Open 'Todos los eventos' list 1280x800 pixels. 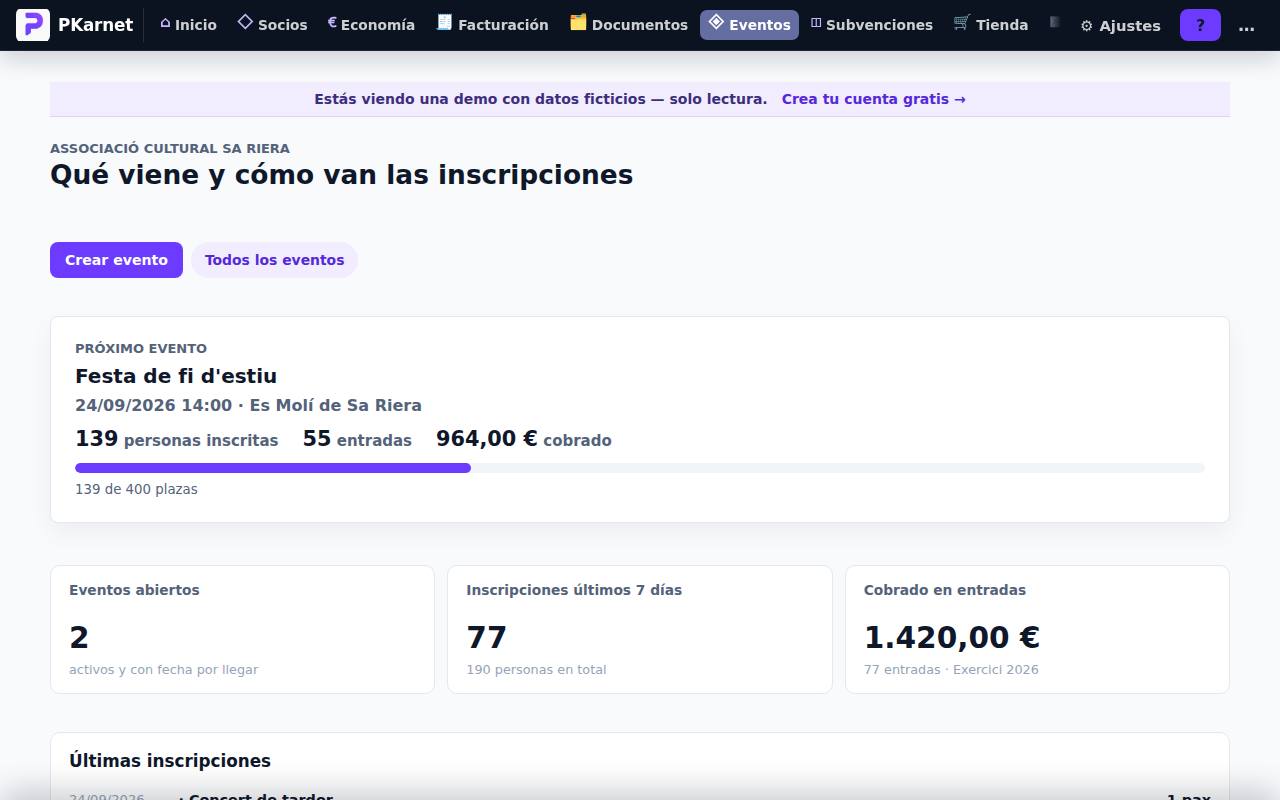(274, 260)
